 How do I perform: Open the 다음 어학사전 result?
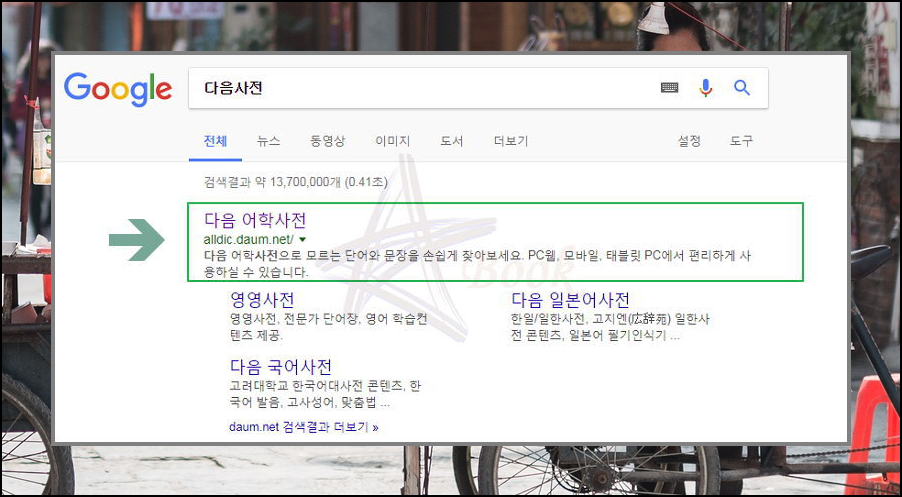255,220
